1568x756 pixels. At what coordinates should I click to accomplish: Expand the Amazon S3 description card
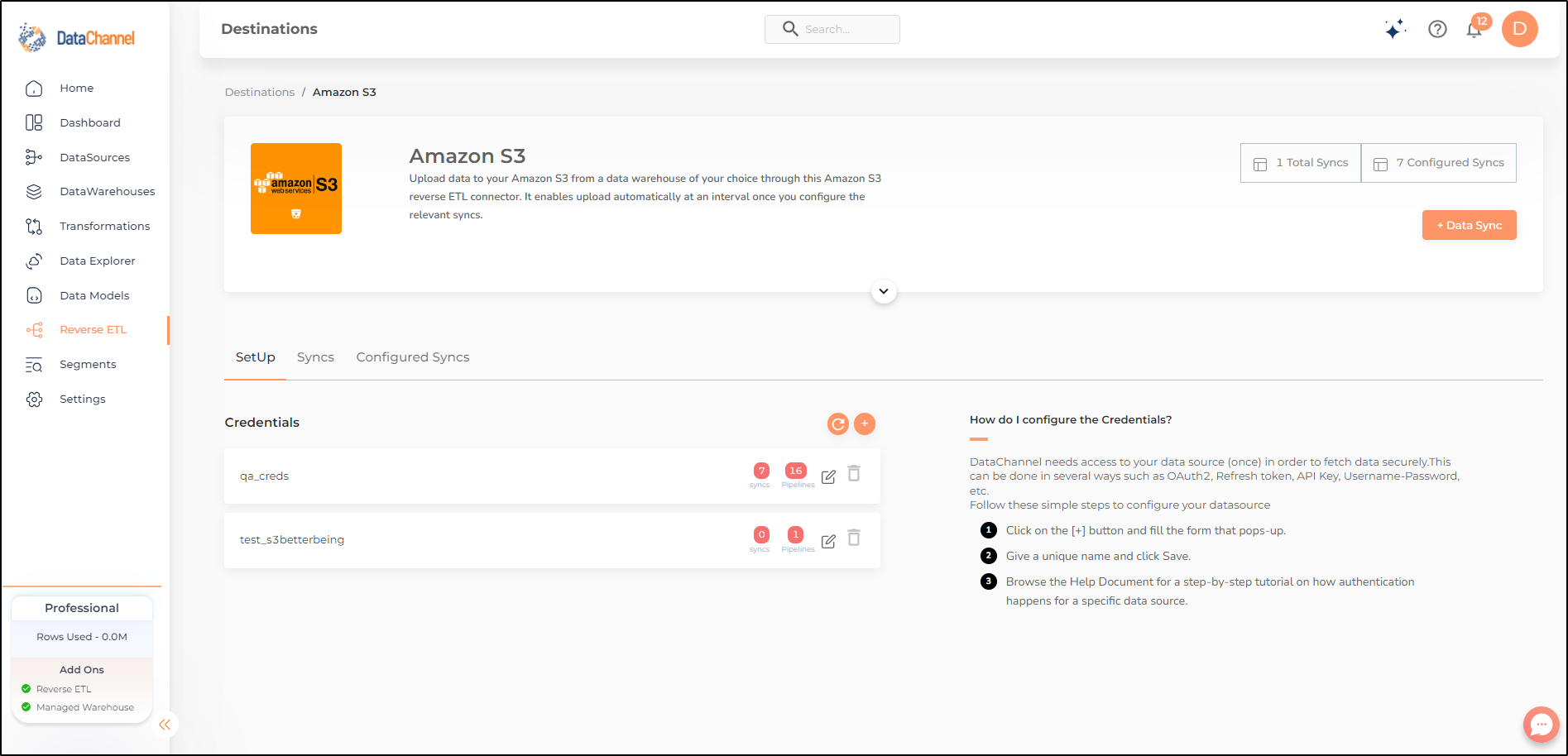[x=884, y=291]
